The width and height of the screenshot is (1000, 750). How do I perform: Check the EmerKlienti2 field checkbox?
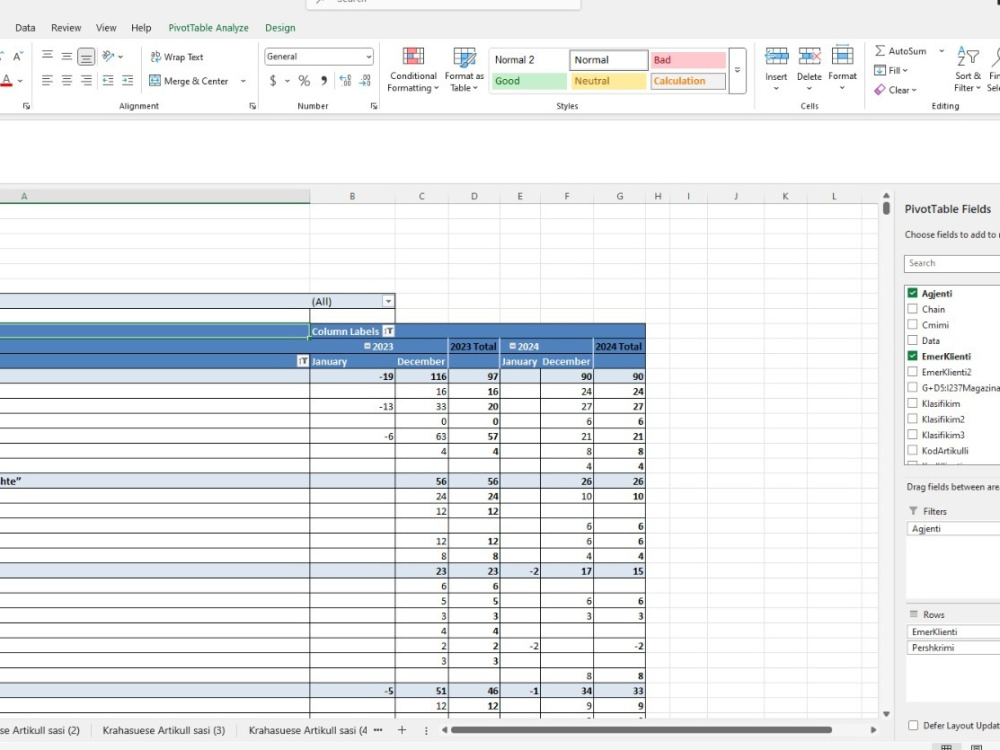913,371
